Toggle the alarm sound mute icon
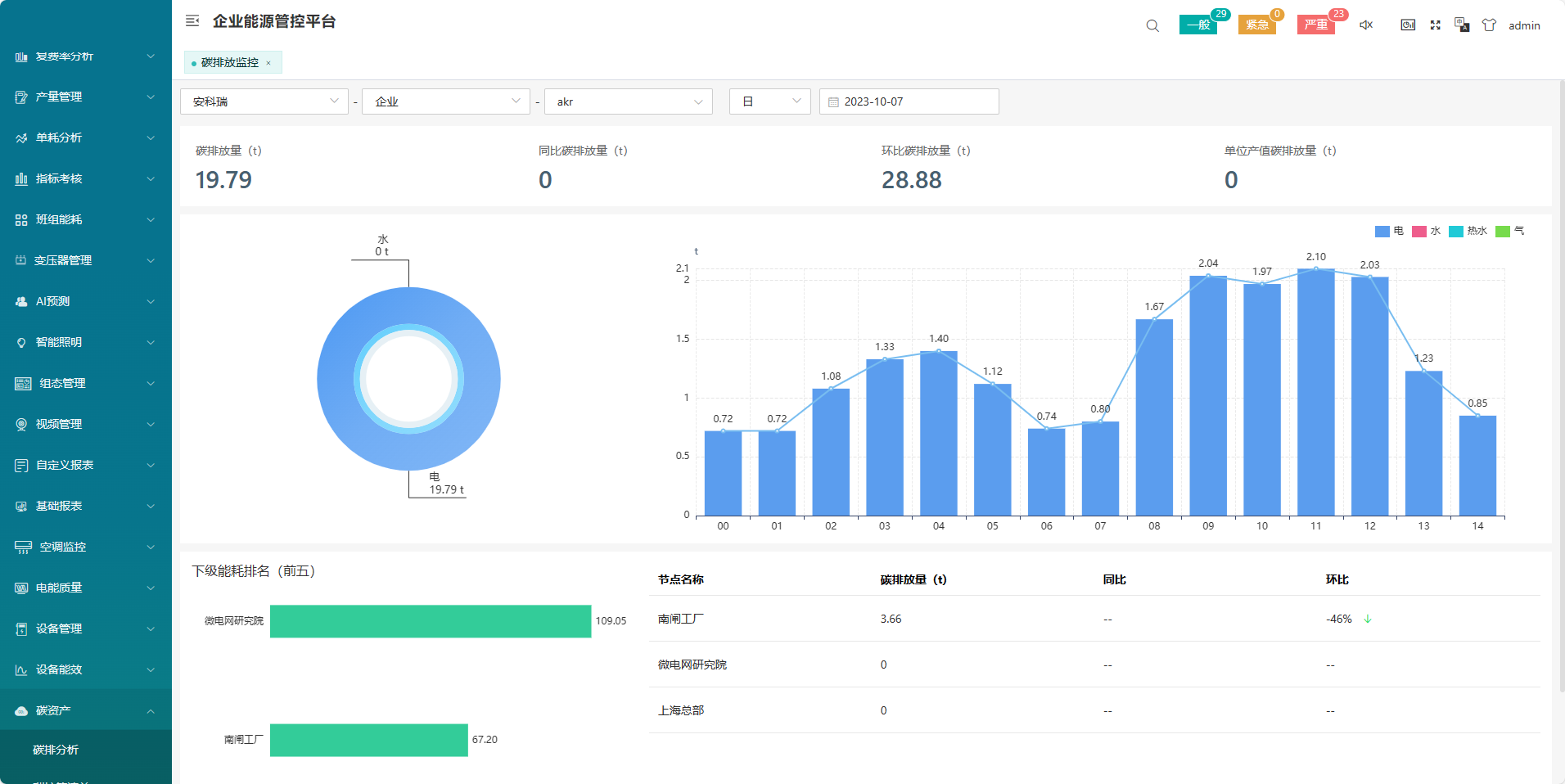This screenshot has width=1565, height=784. click(x=1366, y=25)
